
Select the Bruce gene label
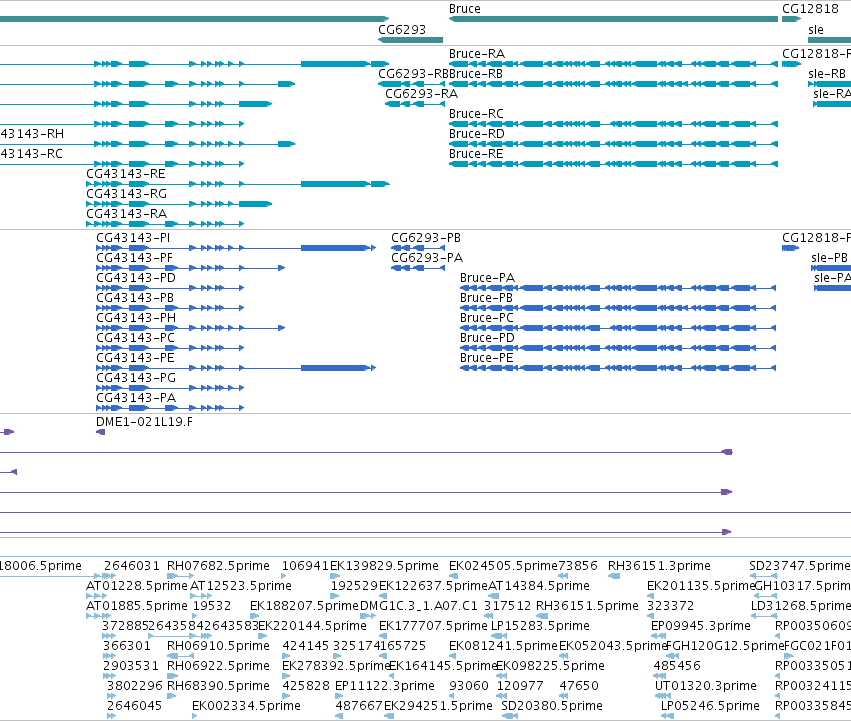tap(465, 9)
